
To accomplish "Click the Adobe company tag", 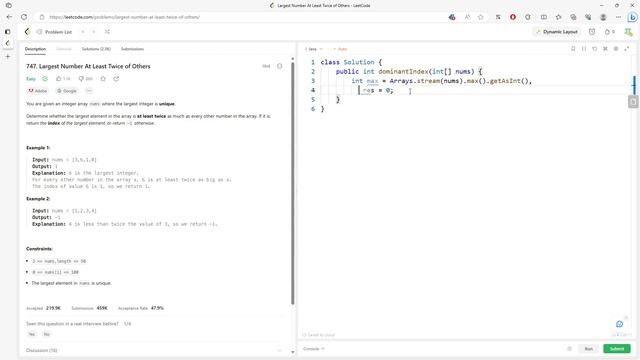I will point(38,91).
